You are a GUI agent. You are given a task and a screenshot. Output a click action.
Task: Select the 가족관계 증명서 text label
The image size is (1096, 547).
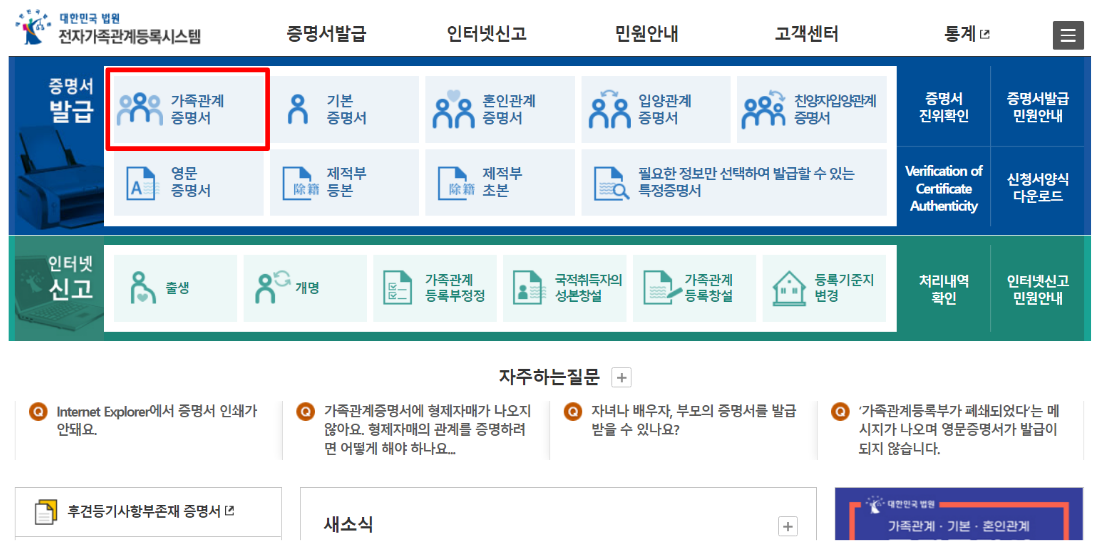[198, 110]
